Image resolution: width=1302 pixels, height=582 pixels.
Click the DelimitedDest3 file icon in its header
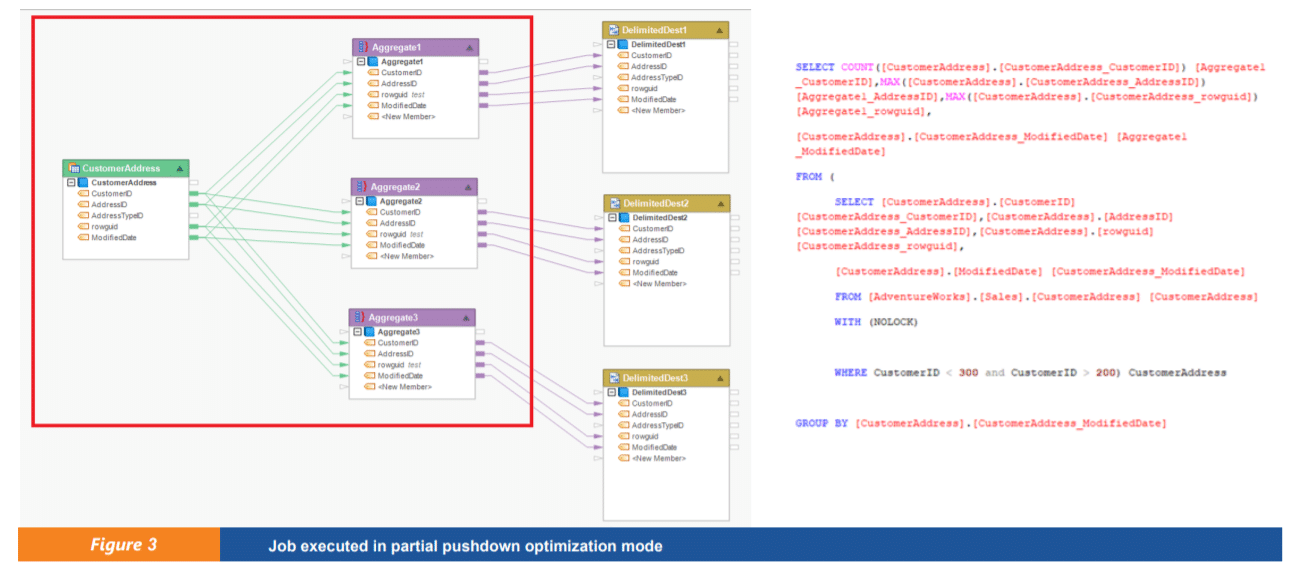pyautogui.click(x=615, y=379)
